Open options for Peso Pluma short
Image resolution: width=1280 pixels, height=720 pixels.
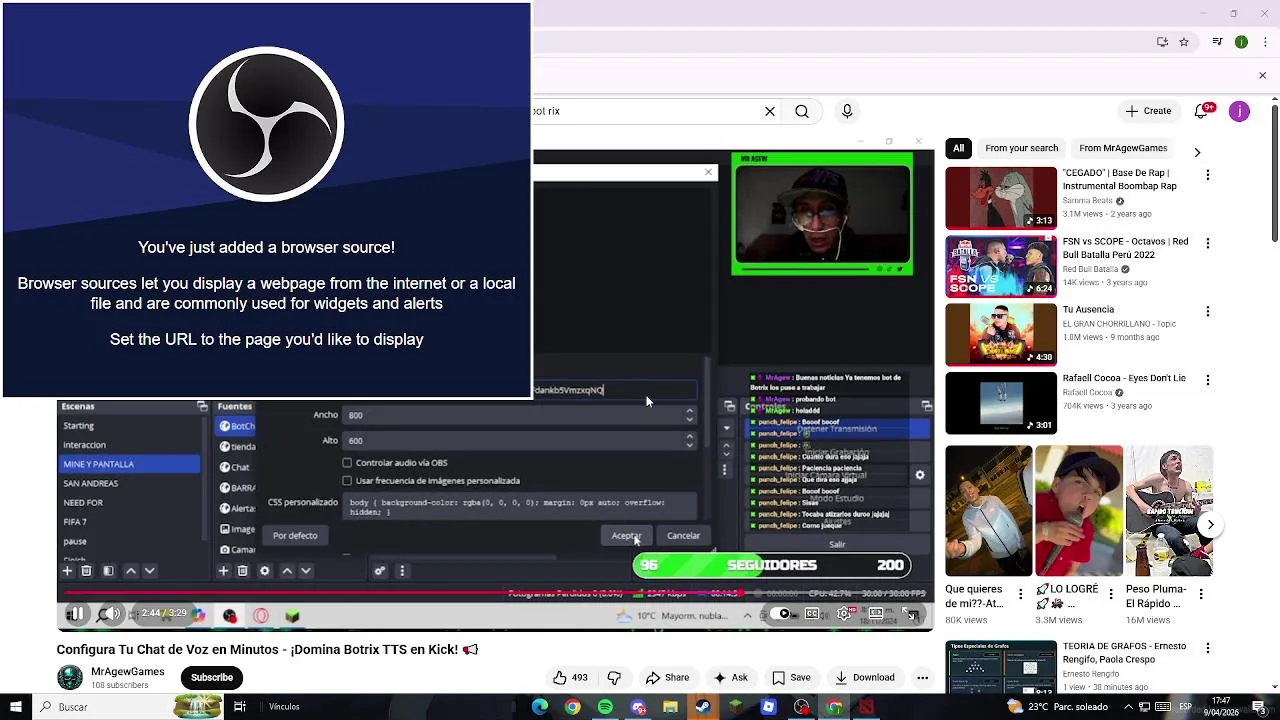click(1201, 594)
